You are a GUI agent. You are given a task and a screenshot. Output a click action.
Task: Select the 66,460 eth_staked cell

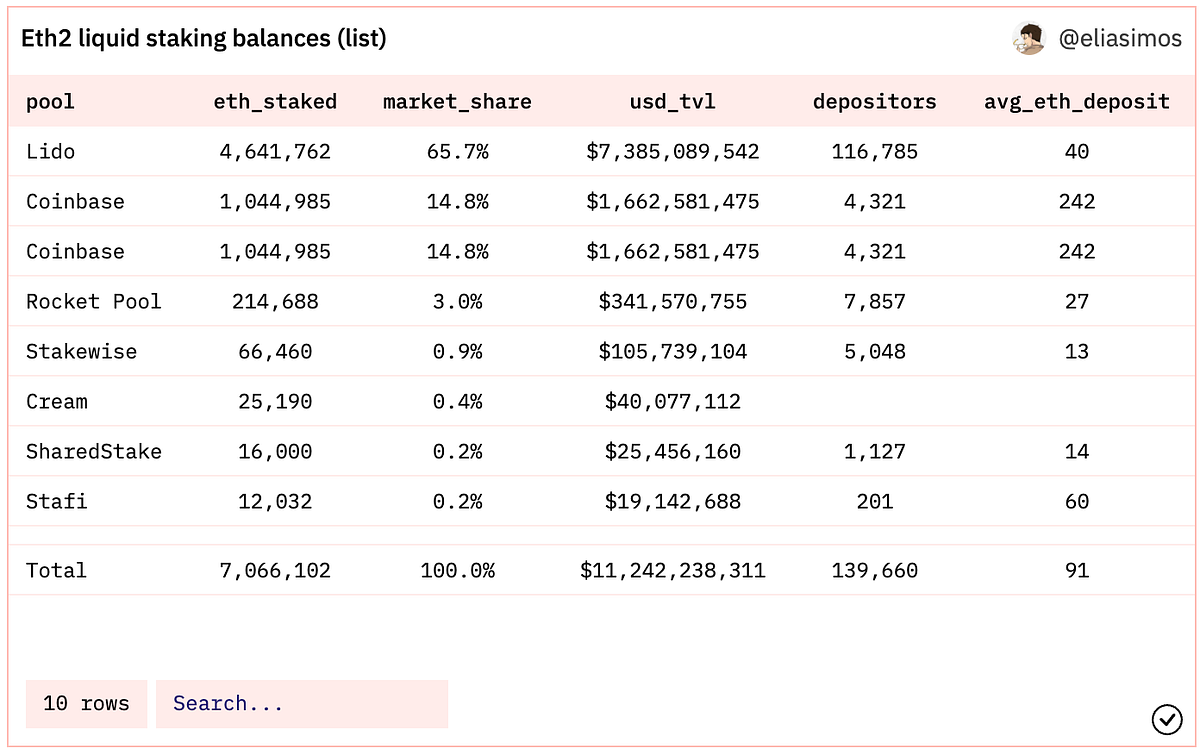pyautogui.click(x=275, y=352)
